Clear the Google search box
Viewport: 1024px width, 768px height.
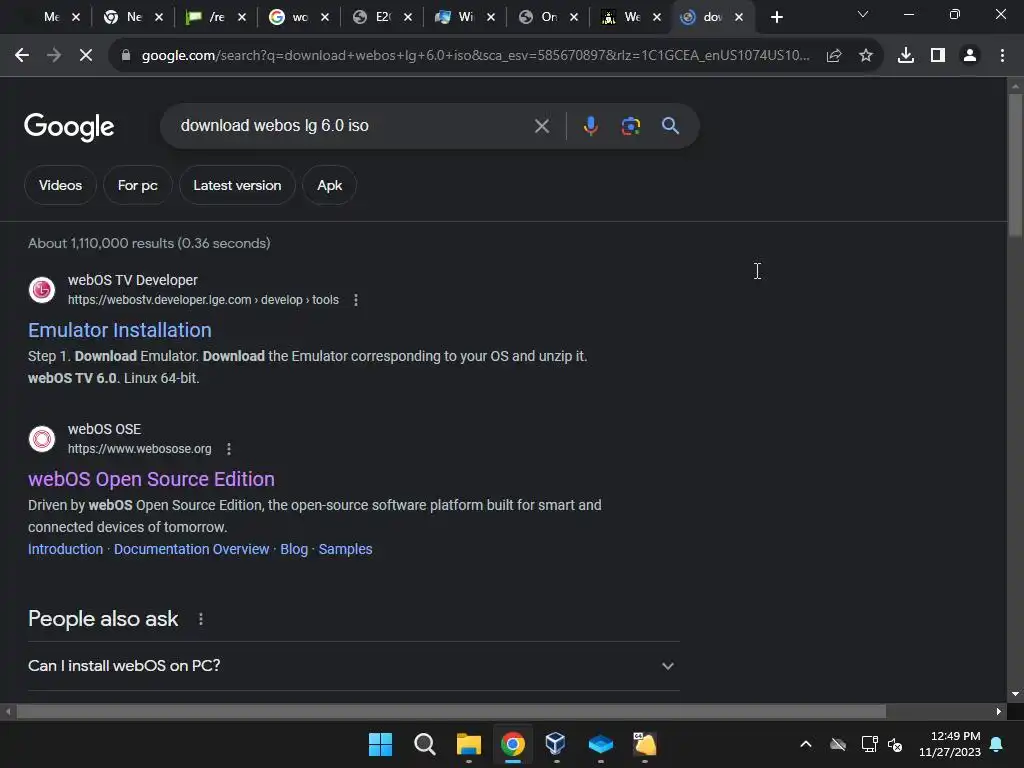(x=541, y=126)
